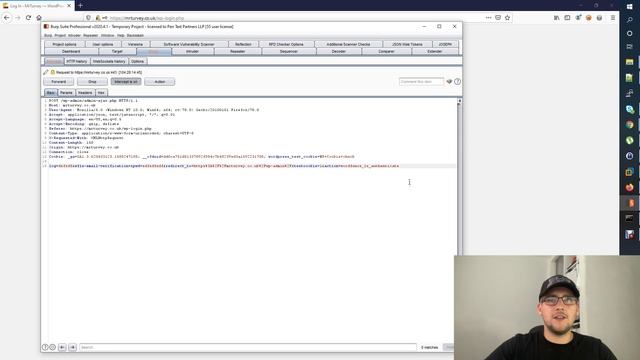Click Firefox reload page icon
640x360 pixels.
pos(28,18)
